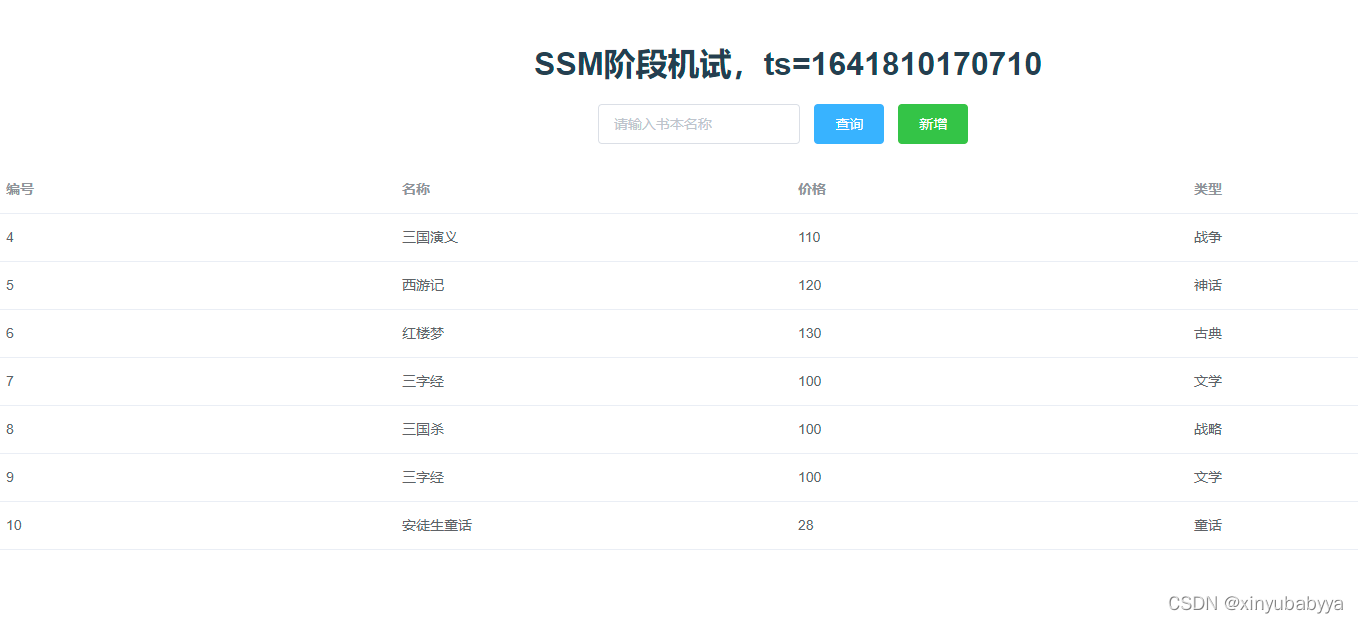
Task: Click price 100 in row 7
Action: [x=809, y=381]
